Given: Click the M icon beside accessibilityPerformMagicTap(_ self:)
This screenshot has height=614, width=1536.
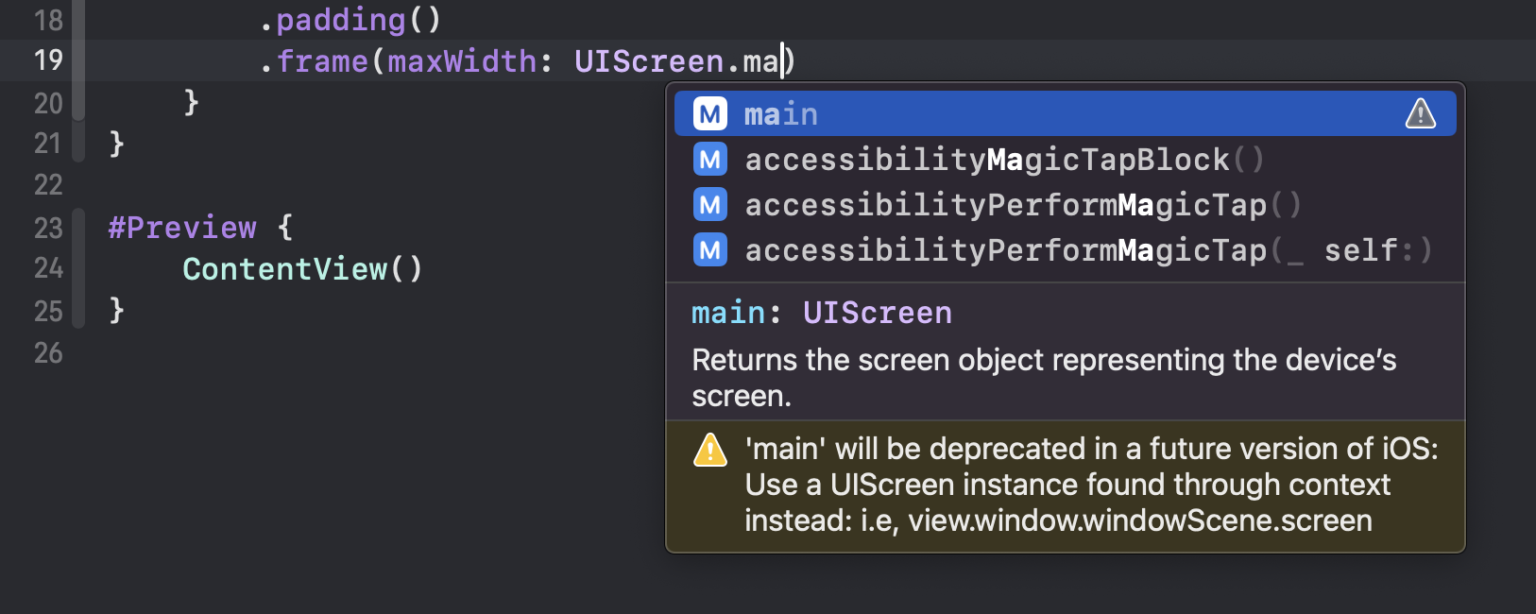Looking at the screenshot, I should click(710, 250).
